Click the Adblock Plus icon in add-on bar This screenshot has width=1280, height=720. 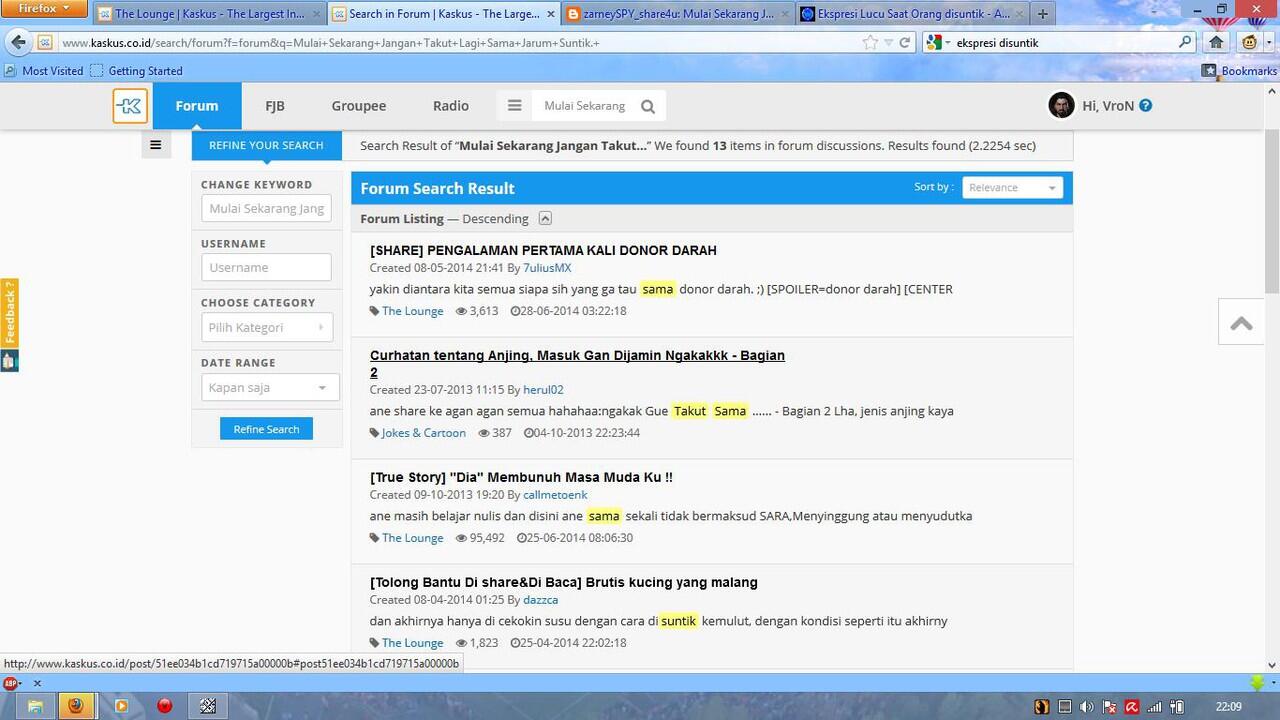[11, 683]
